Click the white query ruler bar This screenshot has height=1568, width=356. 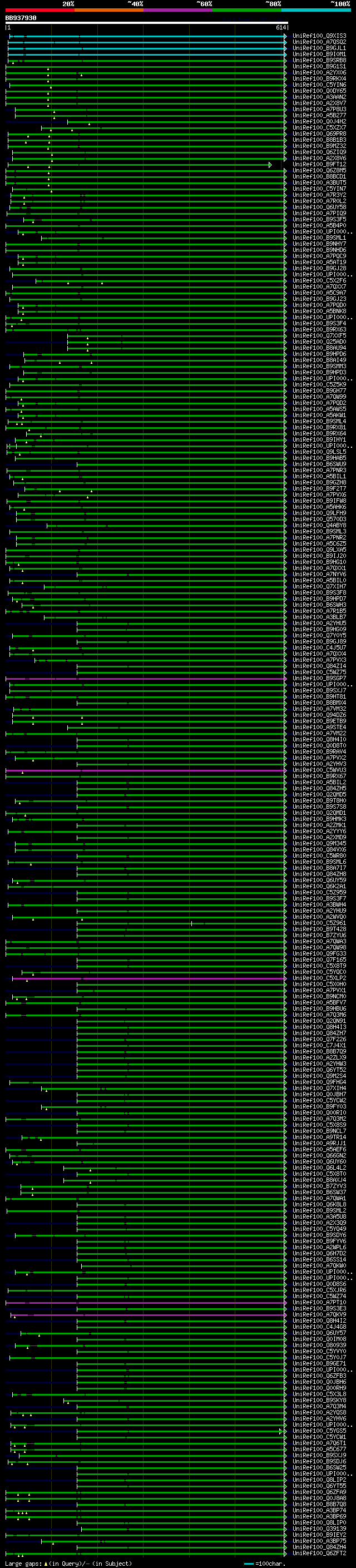tap(146, 22)
